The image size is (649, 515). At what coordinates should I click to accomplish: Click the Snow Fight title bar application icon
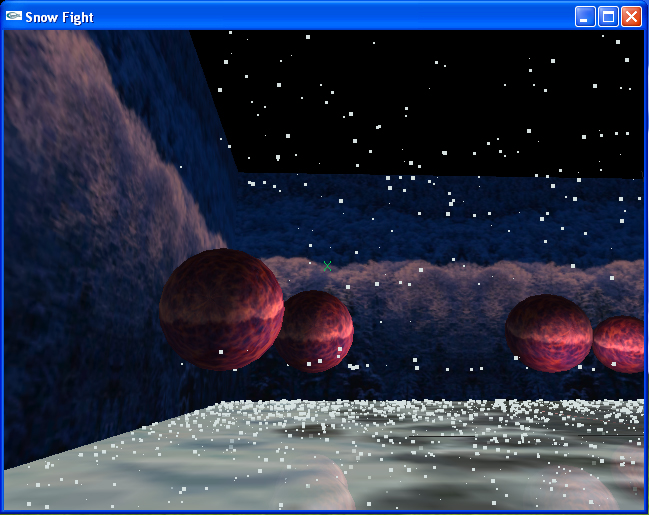click(14, 16)
